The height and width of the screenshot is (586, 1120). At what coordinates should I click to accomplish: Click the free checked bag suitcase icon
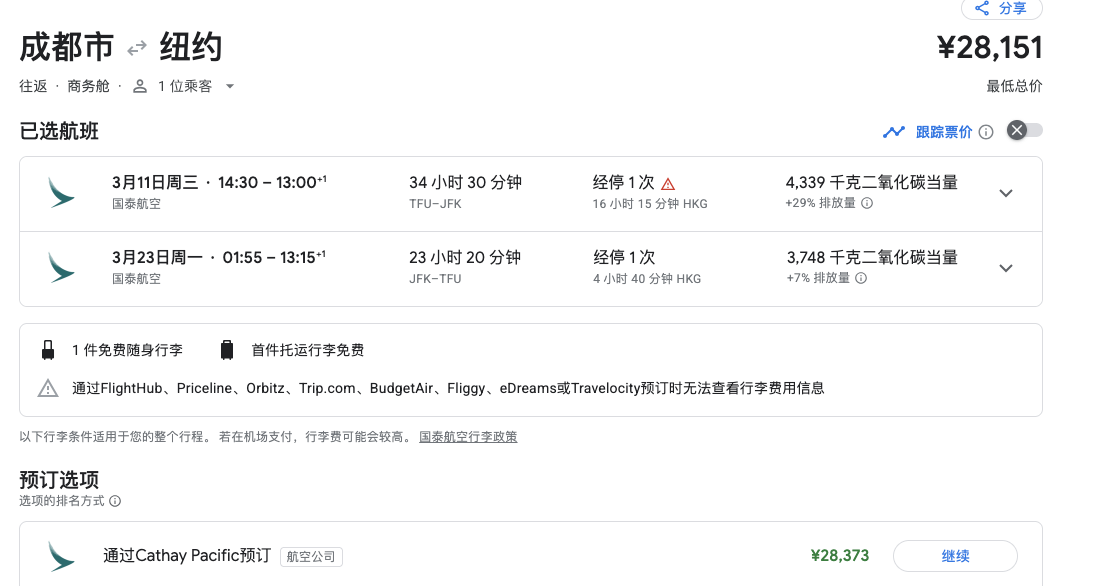(227, 350)
